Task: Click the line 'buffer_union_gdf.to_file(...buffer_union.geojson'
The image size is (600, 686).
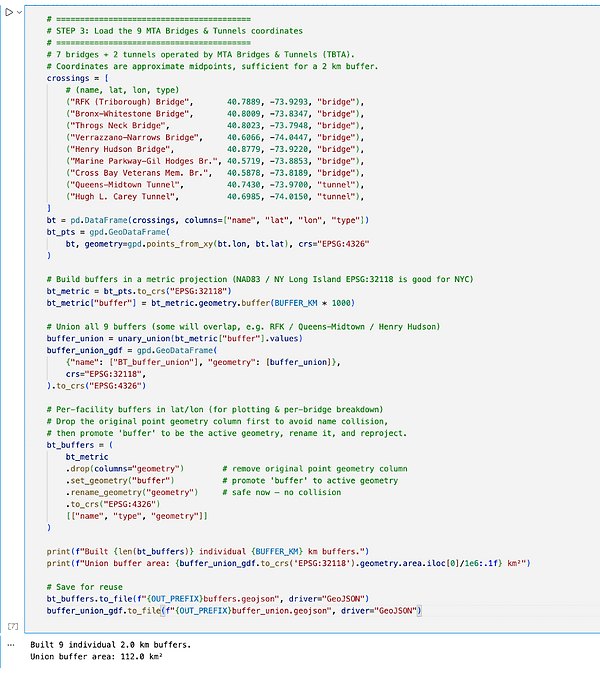Action: click(234, 610)
